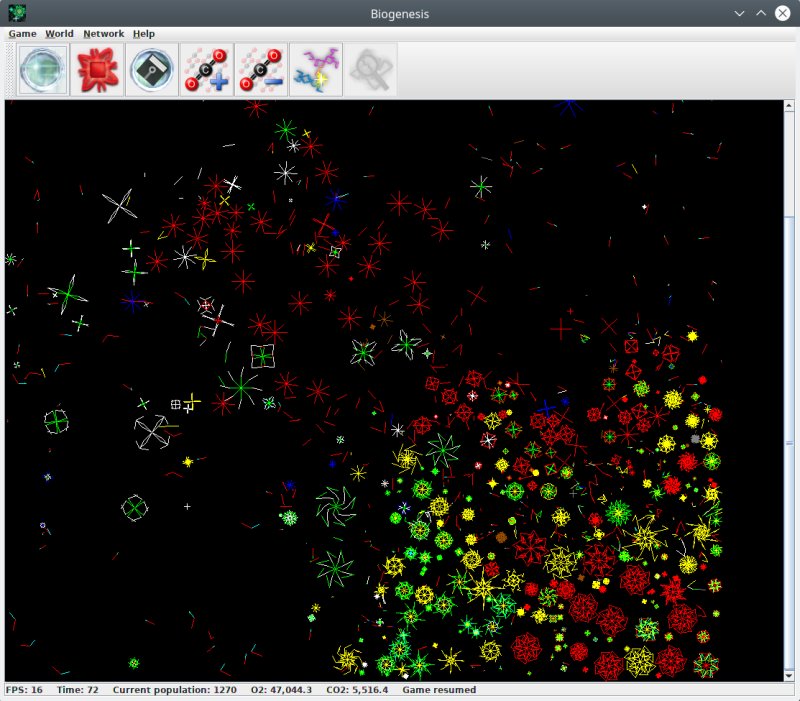Click the scrollbar up arrow

[788, 106]
